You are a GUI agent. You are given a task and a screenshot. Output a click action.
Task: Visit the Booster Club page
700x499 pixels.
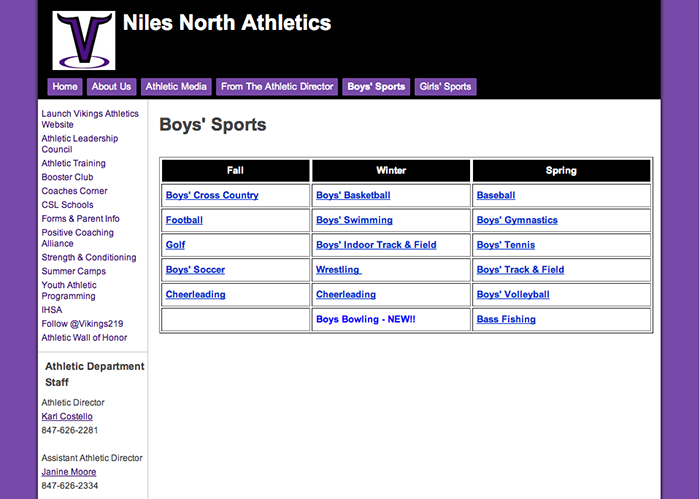click(x=67, y=177)
